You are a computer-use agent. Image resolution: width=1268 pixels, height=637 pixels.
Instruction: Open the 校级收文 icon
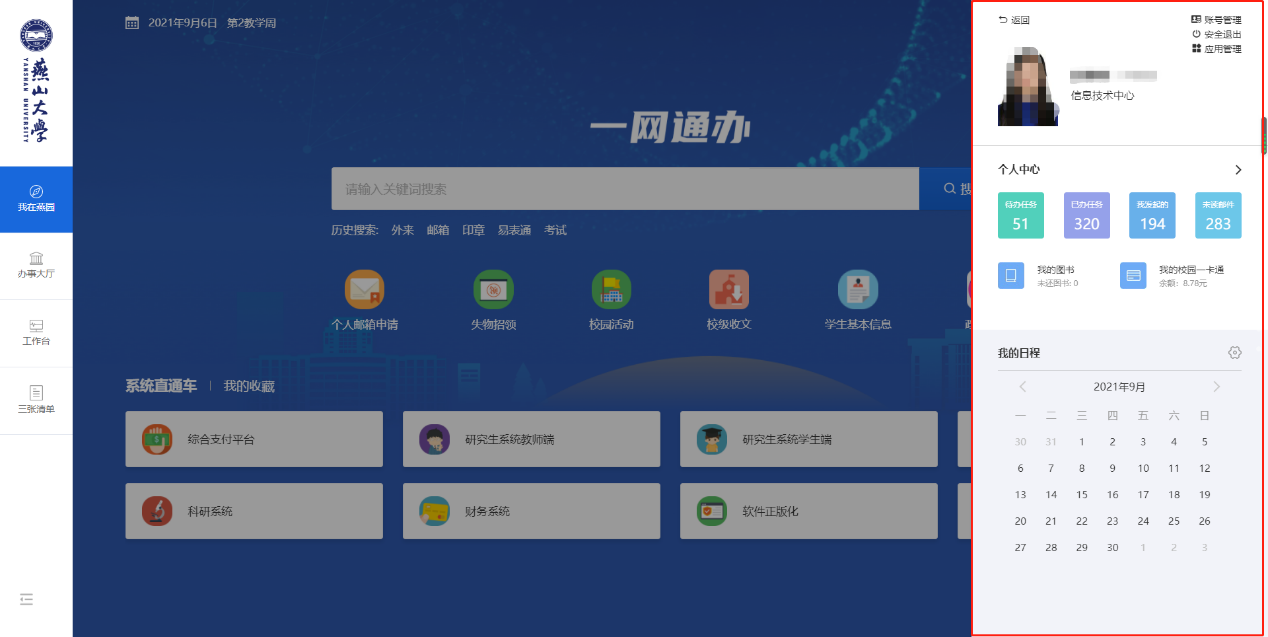point(728,290)
